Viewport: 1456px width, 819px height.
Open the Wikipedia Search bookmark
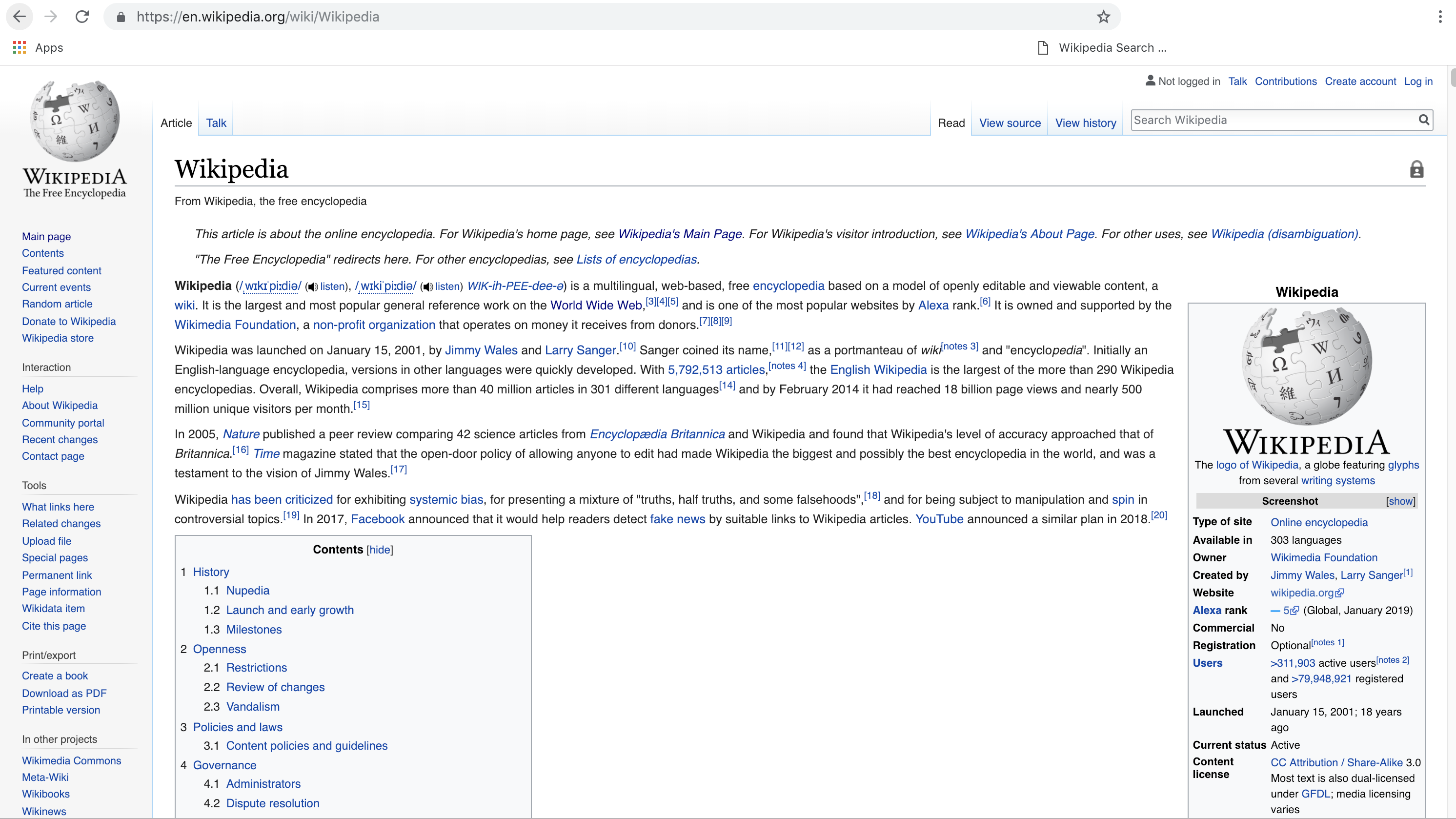coord(1103,47)
